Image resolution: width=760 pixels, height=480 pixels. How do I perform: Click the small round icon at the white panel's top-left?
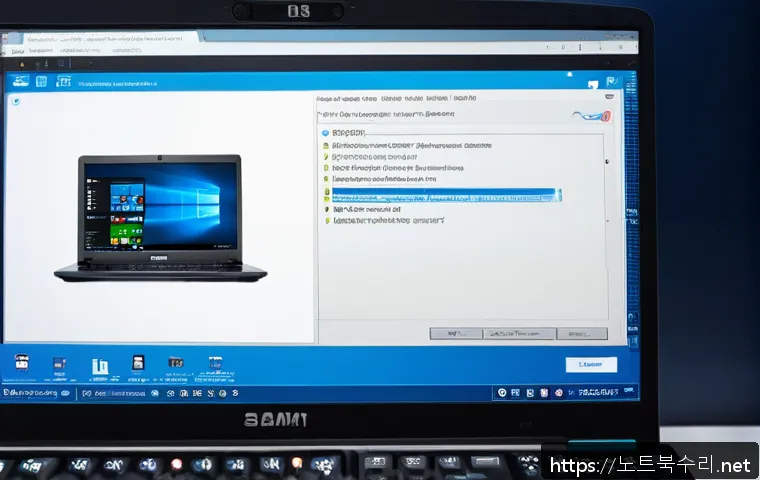16,101
